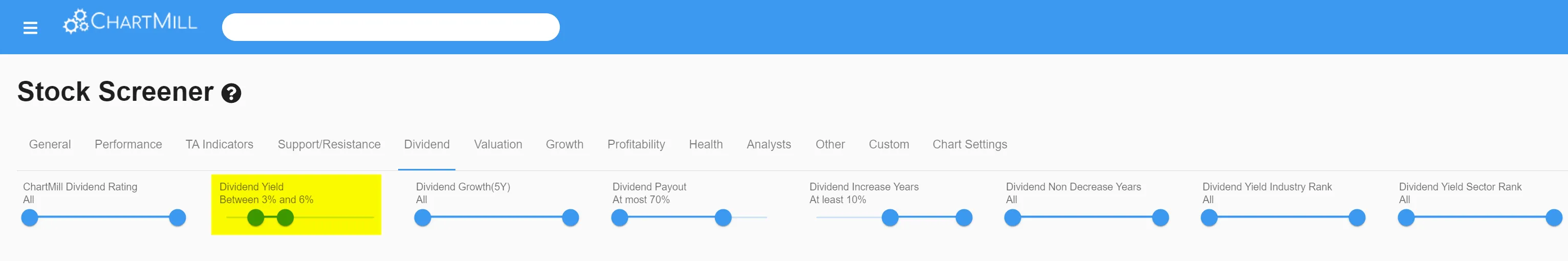Image resolution: width=1568 pixels, height=261 pixels.
Task: Click the Dividend Growth(5Y) right slider handle
Action: (x=571, y=218)
